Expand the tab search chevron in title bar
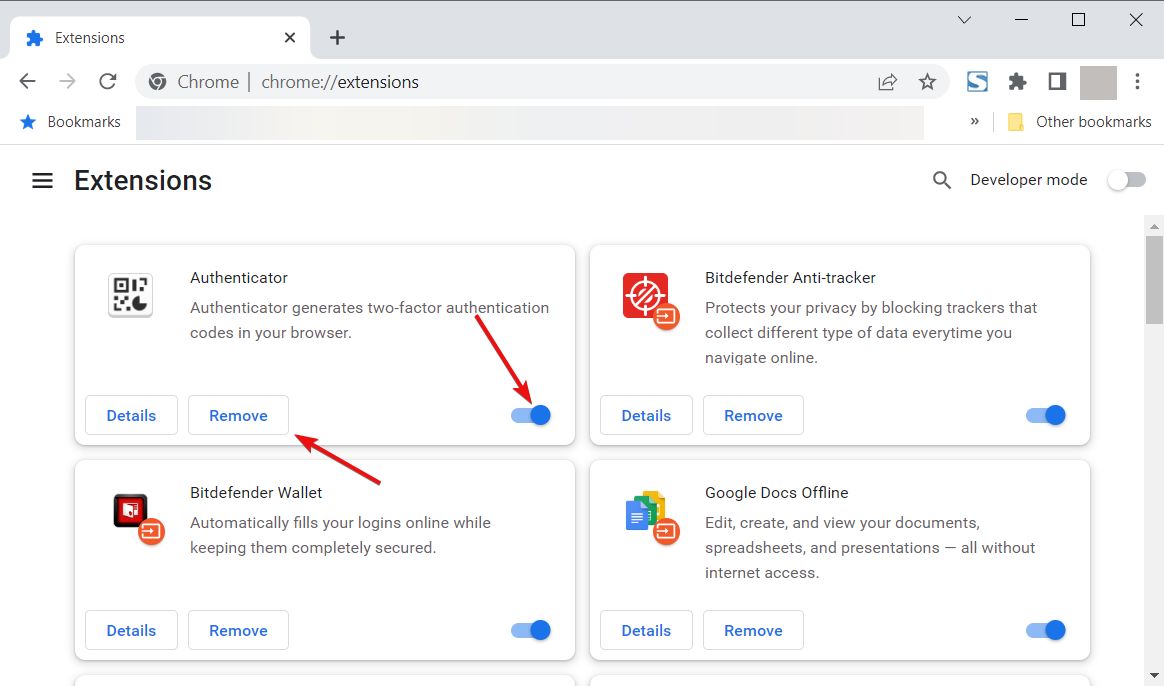The height and width of the screenshot is (686, 1164). (x=964, y=20)
